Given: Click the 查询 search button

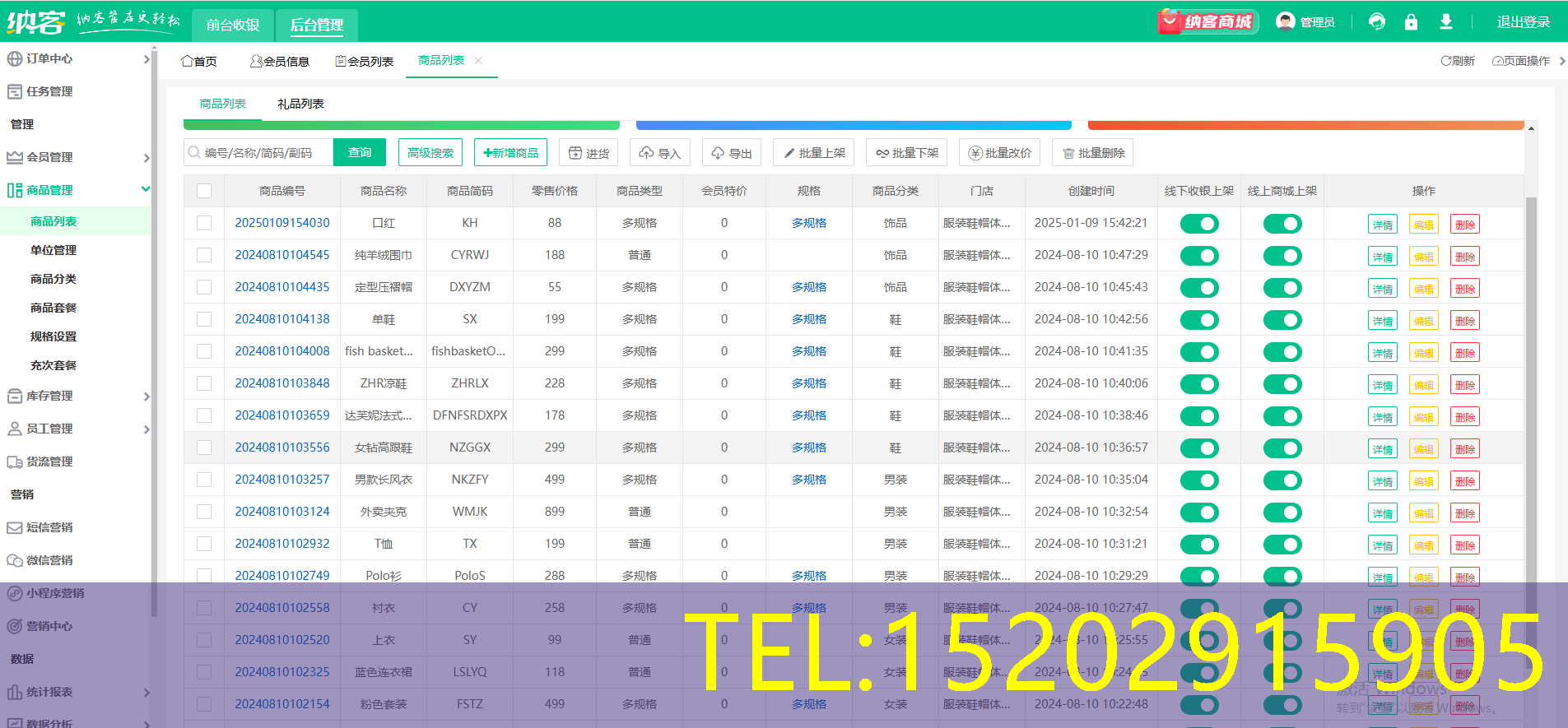Looking at the screenshot, I should [360, 152].
